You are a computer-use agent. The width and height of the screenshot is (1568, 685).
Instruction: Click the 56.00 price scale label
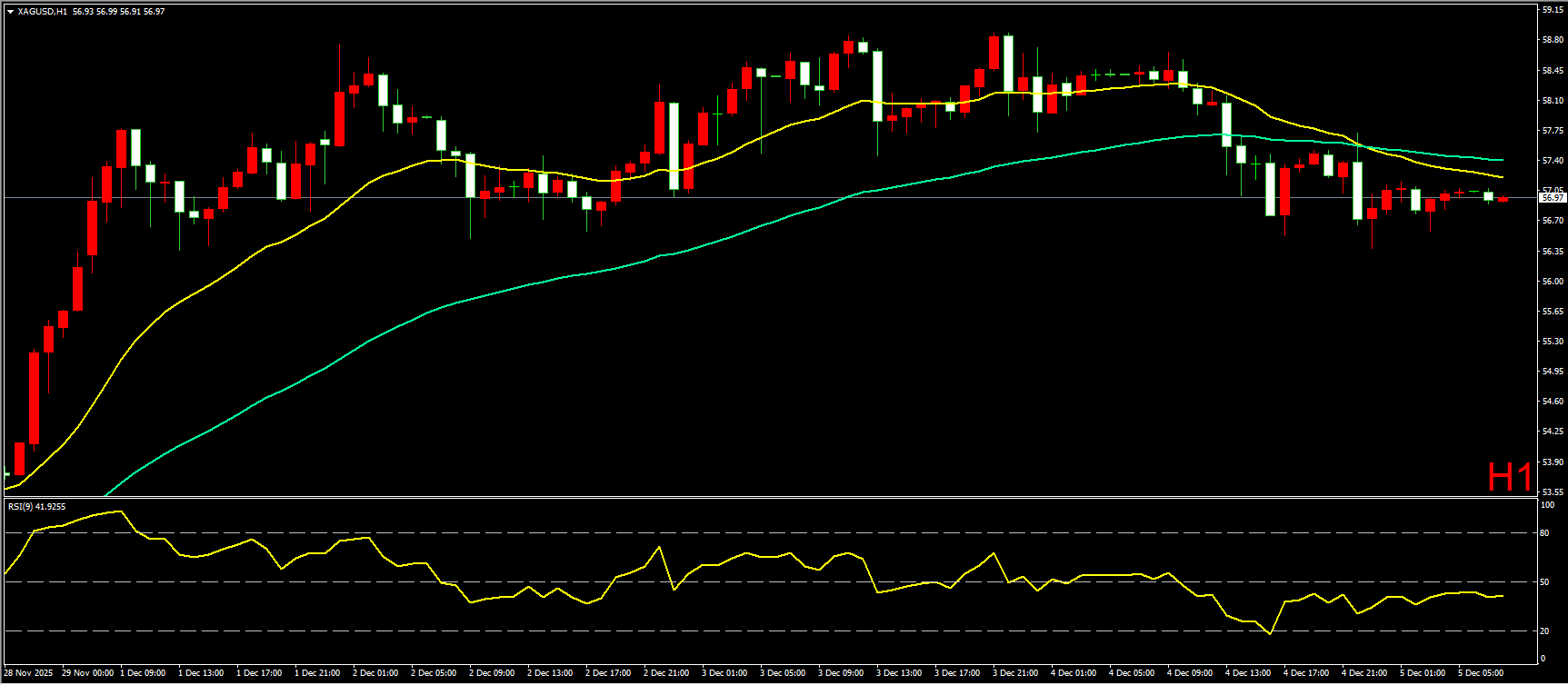click(1553, 282)
